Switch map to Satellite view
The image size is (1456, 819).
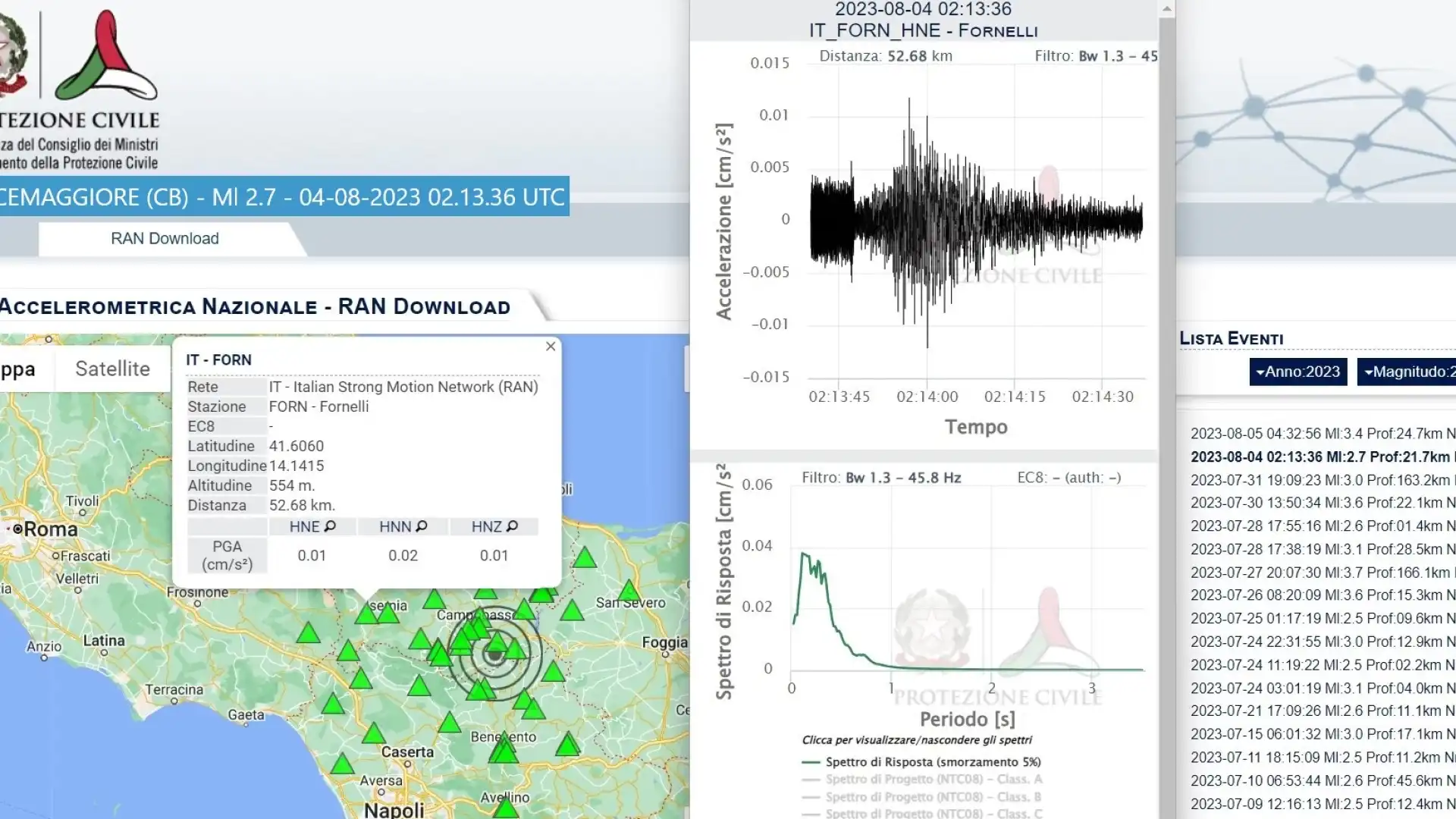tap(112, 369)
